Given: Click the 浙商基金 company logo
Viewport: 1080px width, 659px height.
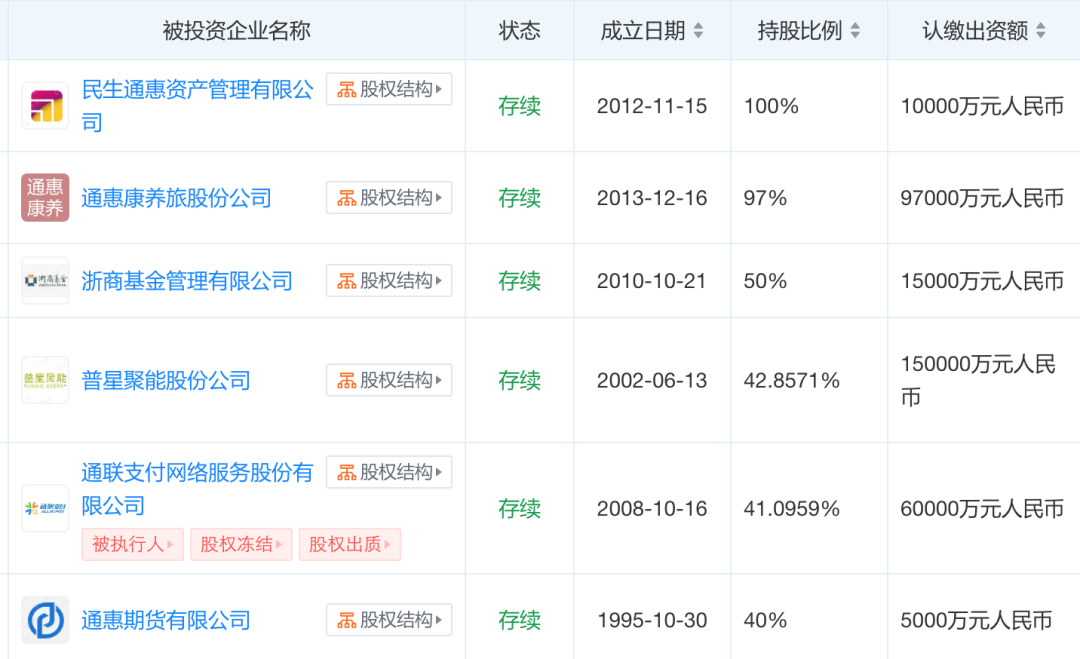Looking at the screenshot, I should pos(45,281).
